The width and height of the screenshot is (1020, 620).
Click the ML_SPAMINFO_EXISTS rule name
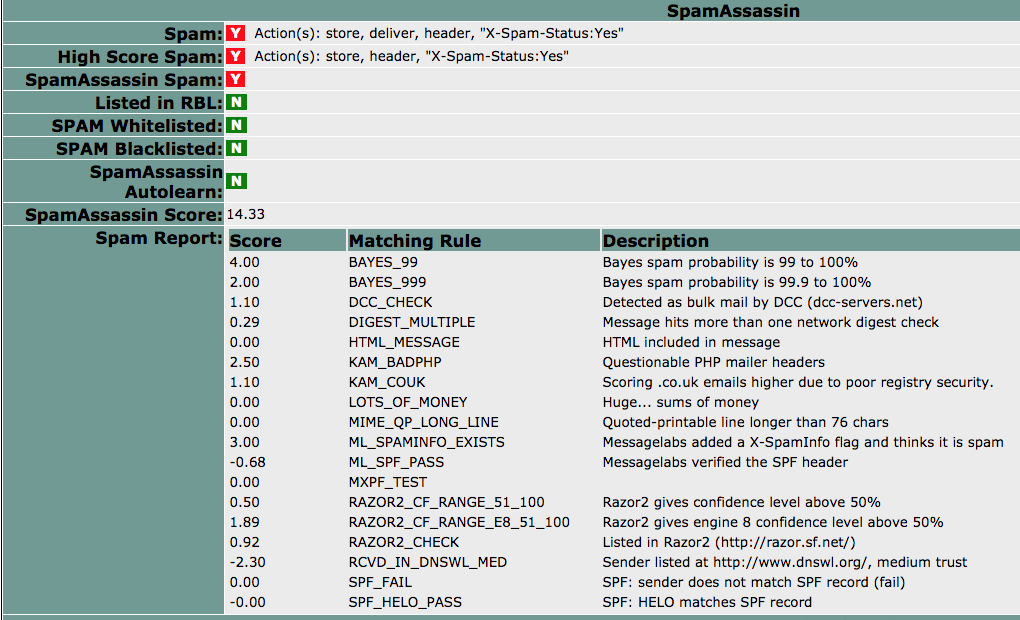[x=426, y=442]
